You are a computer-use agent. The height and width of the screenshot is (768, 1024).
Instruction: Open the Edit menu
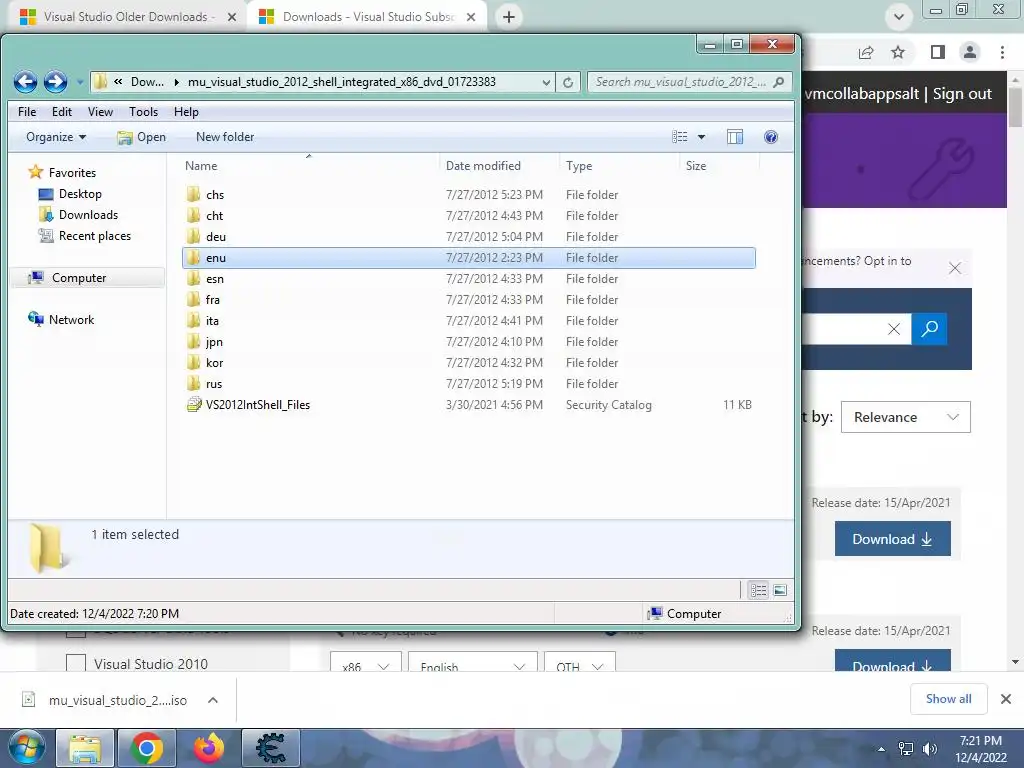point(62,112)
